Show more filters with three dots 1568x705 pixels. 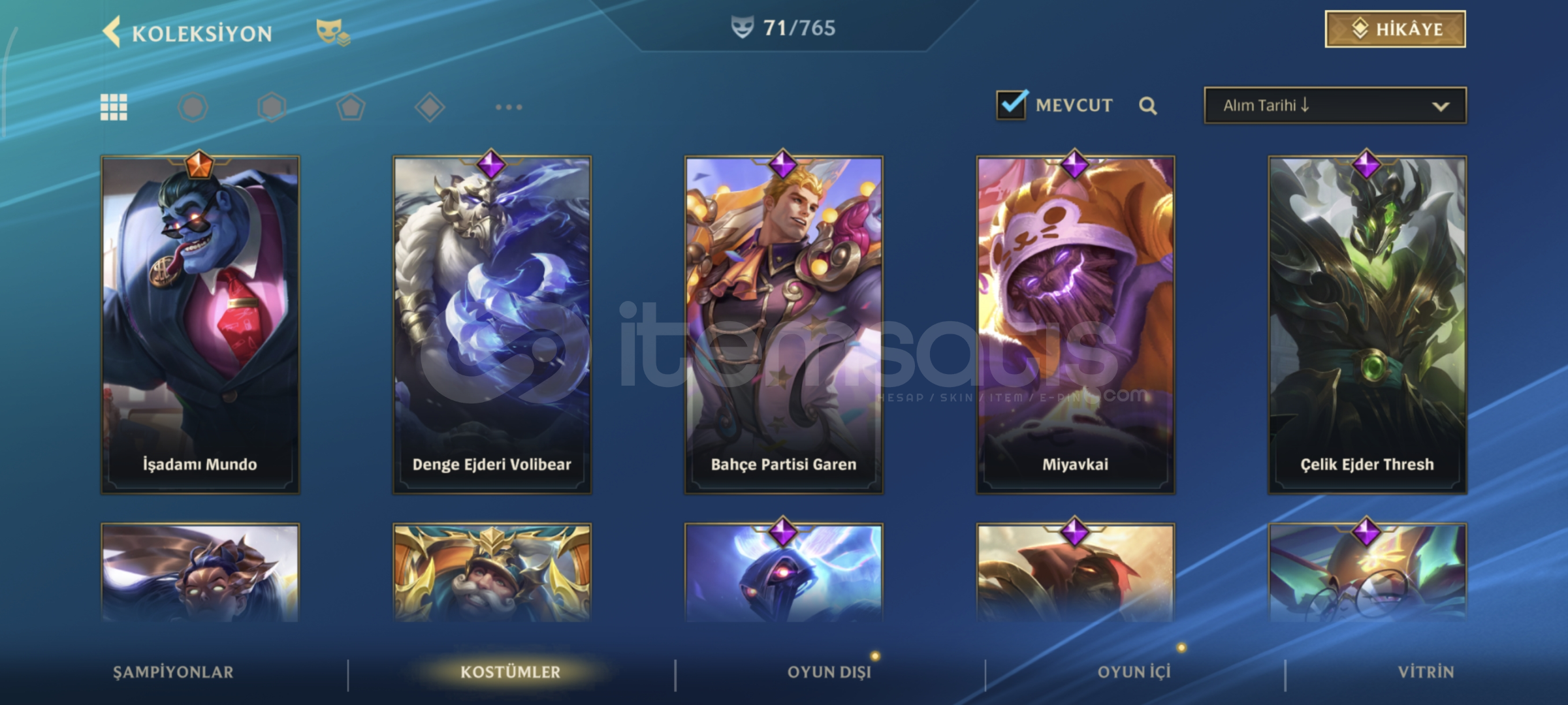pos(509,107)
